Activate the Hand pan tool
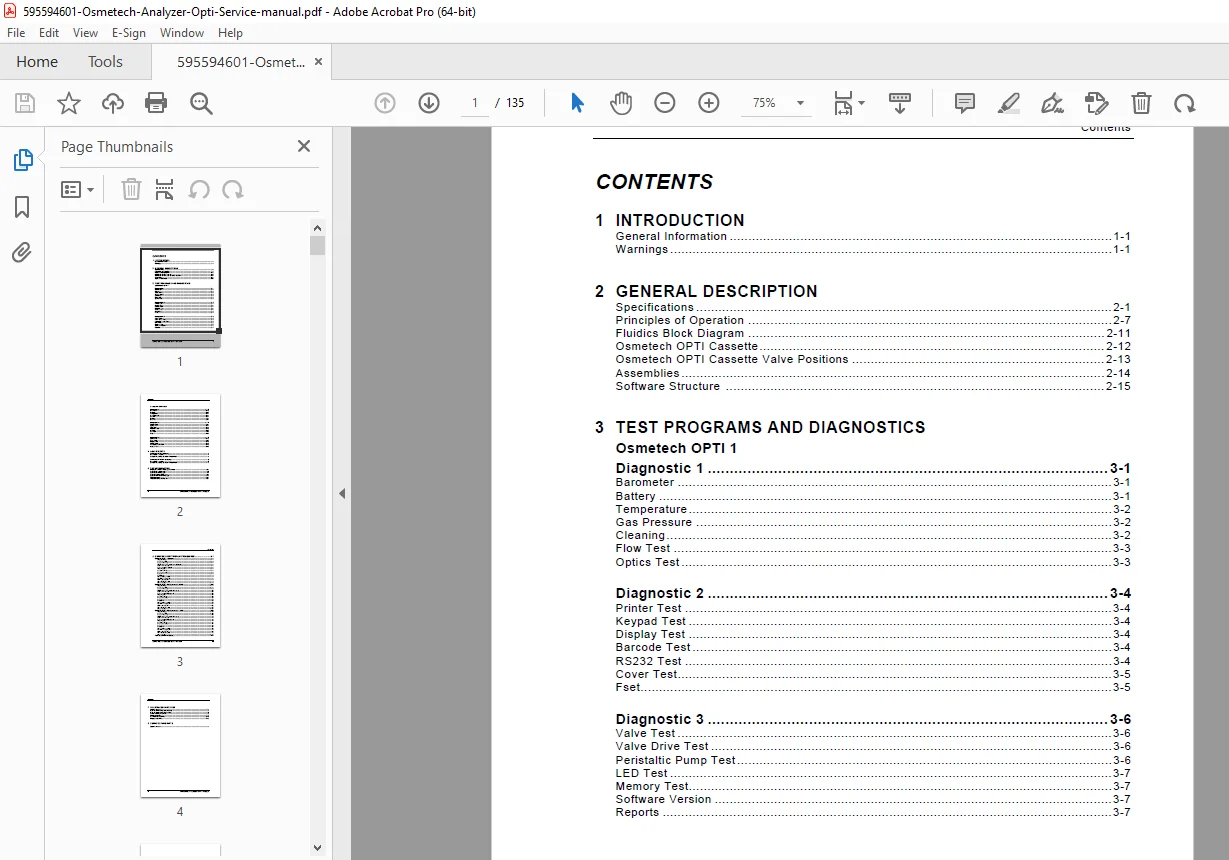This screenshot has width=1229, height=860. click(621, 103)
